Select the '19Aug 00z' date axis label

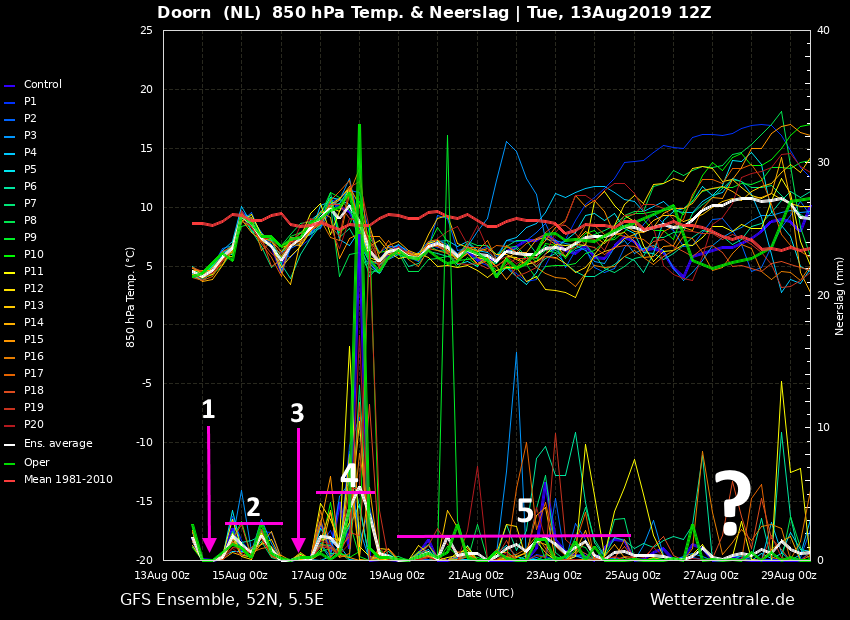click(397, 576)
